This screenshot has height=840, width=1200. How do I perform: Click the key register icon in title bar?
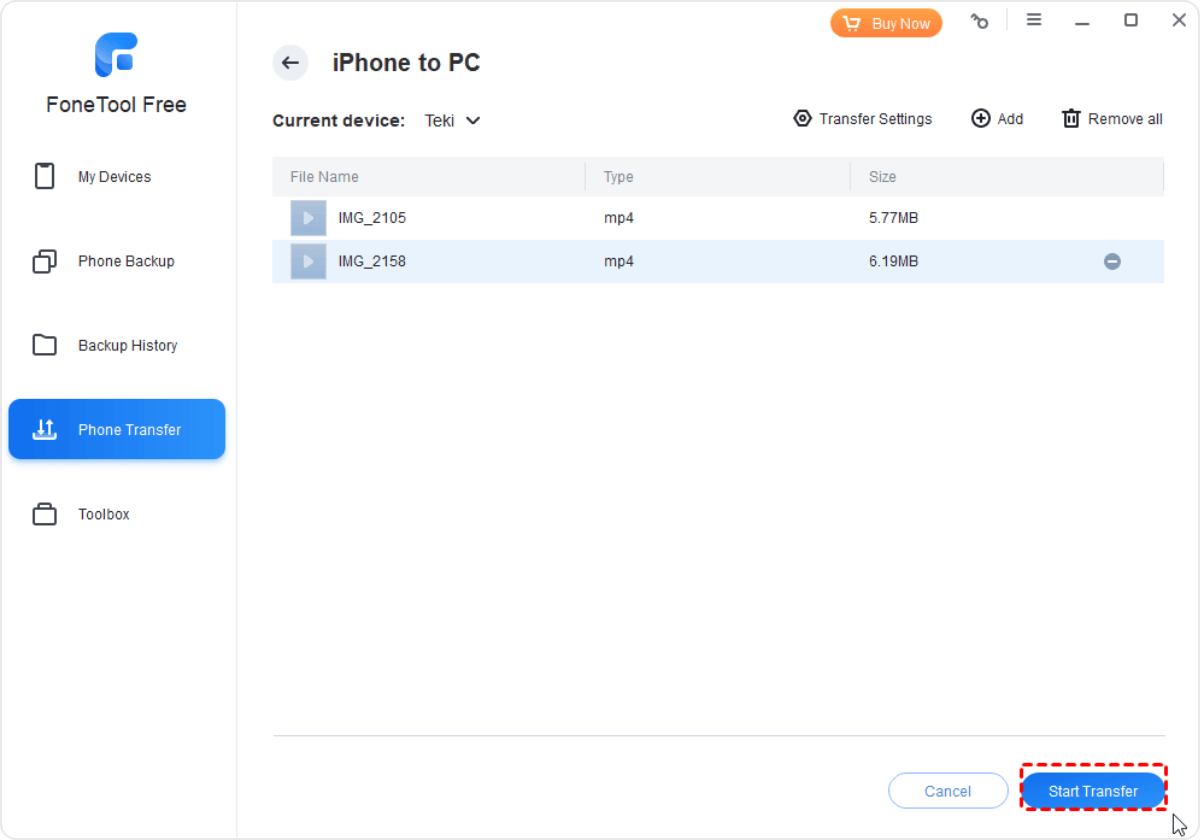click(x=980, y=21)
